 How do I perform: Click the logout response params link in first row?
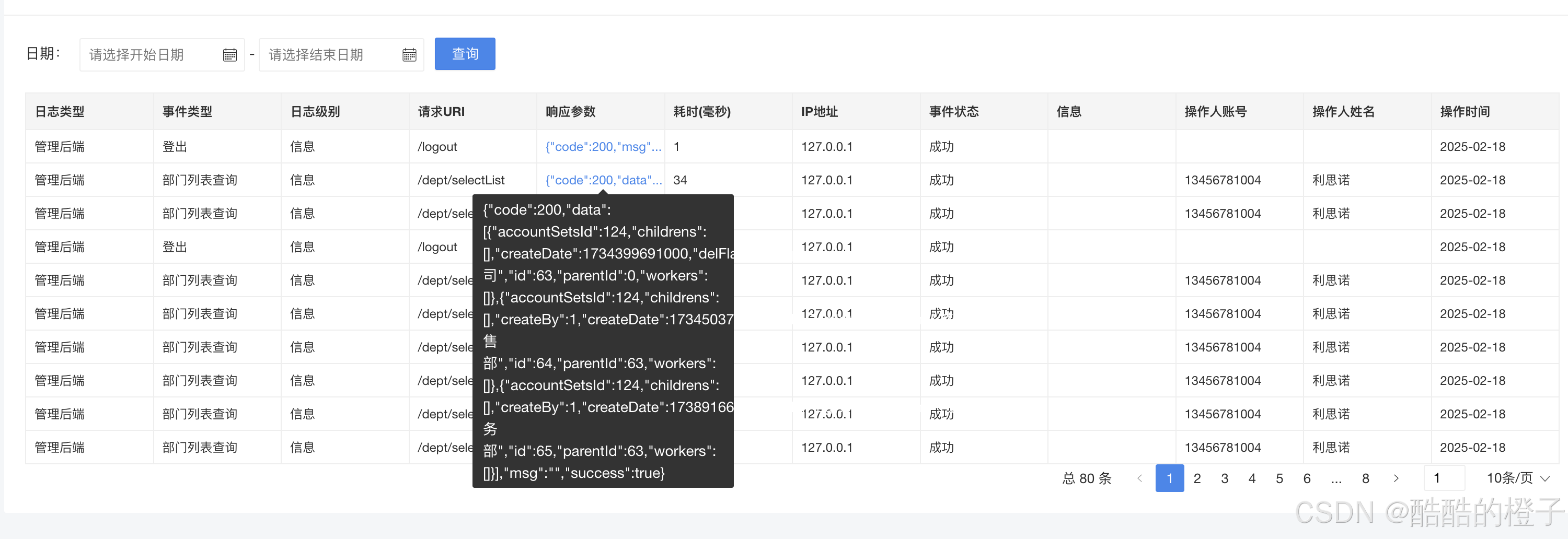603,147
